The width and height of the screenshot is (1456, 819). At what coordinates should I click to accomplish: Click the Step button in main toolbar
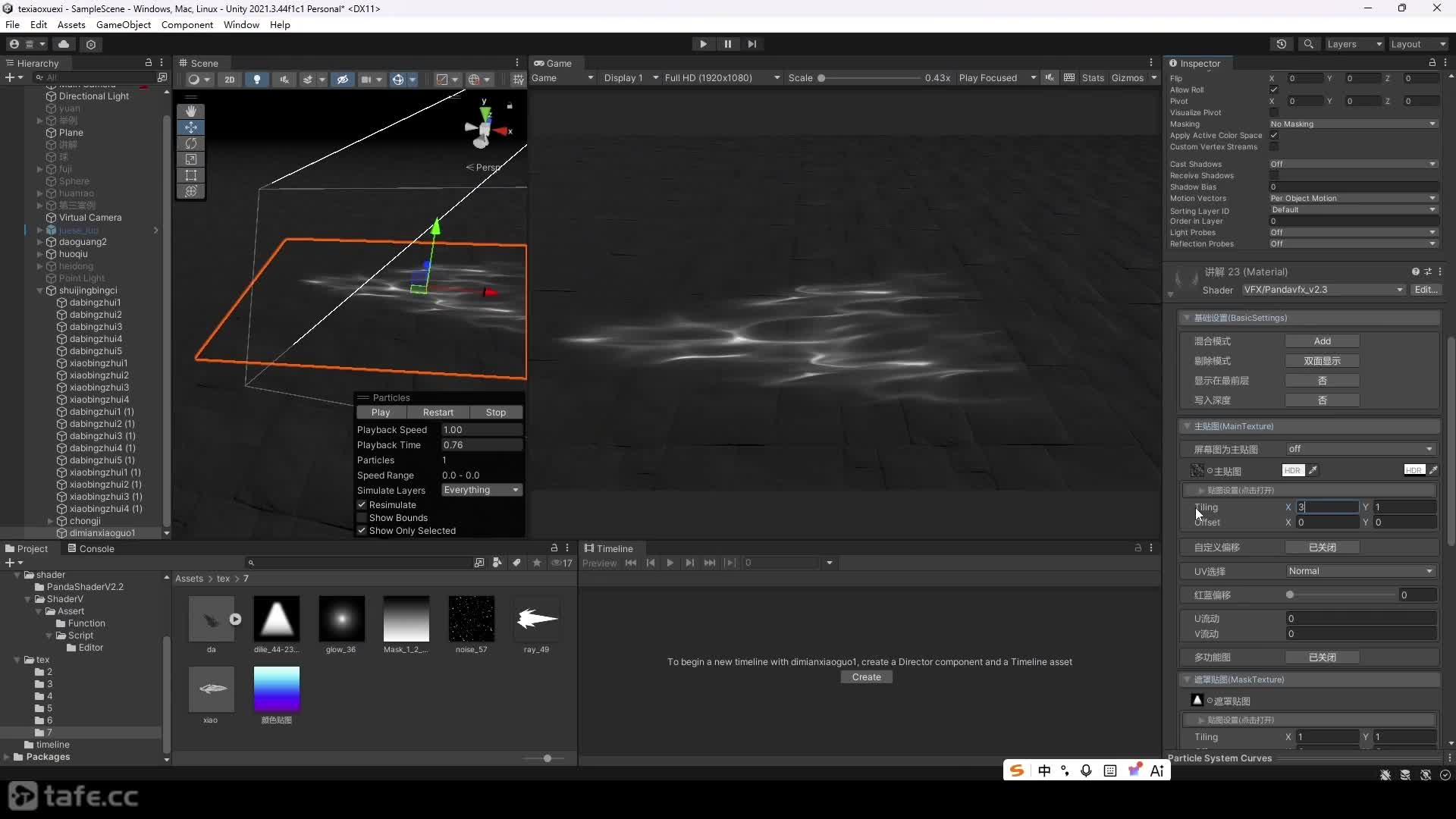752,44
